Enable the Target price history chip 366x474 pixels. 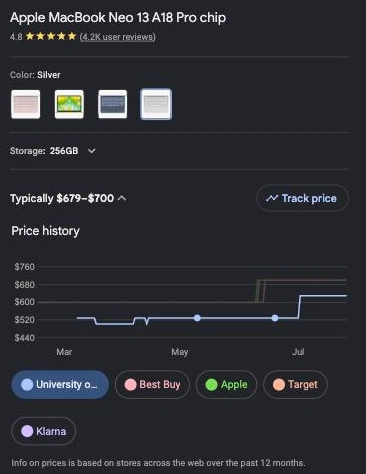point(295,384)
